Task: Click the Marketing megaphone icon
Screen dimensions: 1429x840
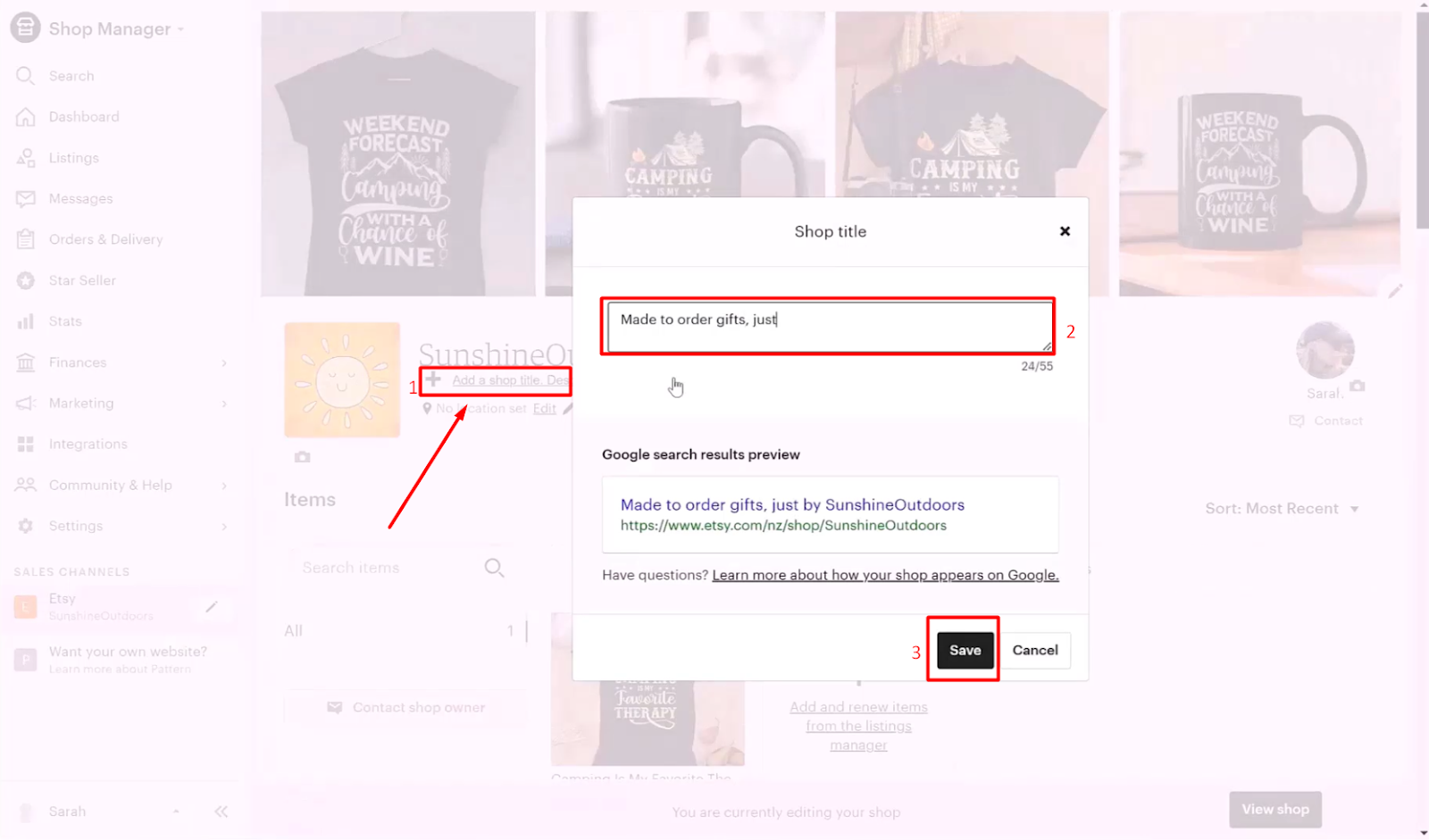Action: pos(25,403)
